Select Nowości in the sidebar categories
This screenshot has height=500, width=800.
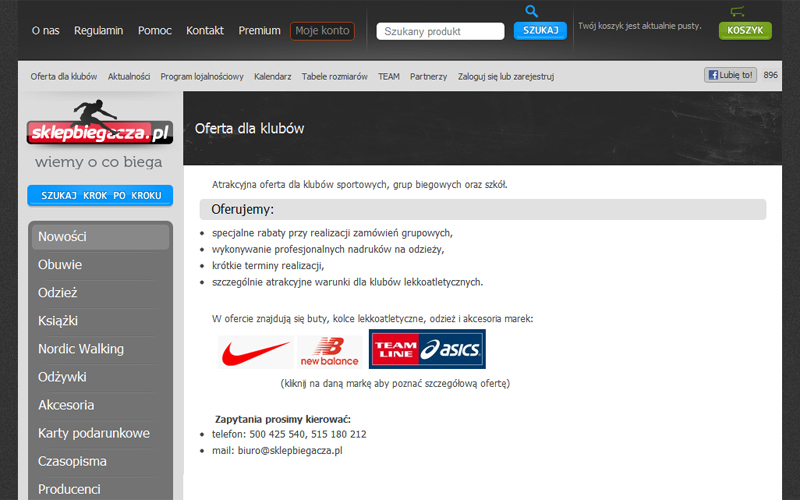101,237
